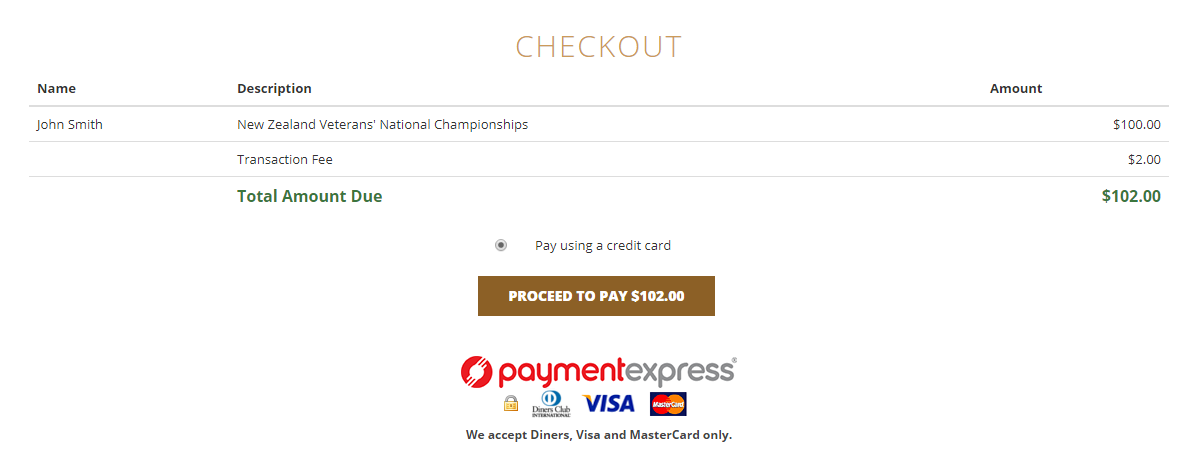Click the accepted cards notice text
This screenshot has height=466, width=1197.
click(598, 435)
